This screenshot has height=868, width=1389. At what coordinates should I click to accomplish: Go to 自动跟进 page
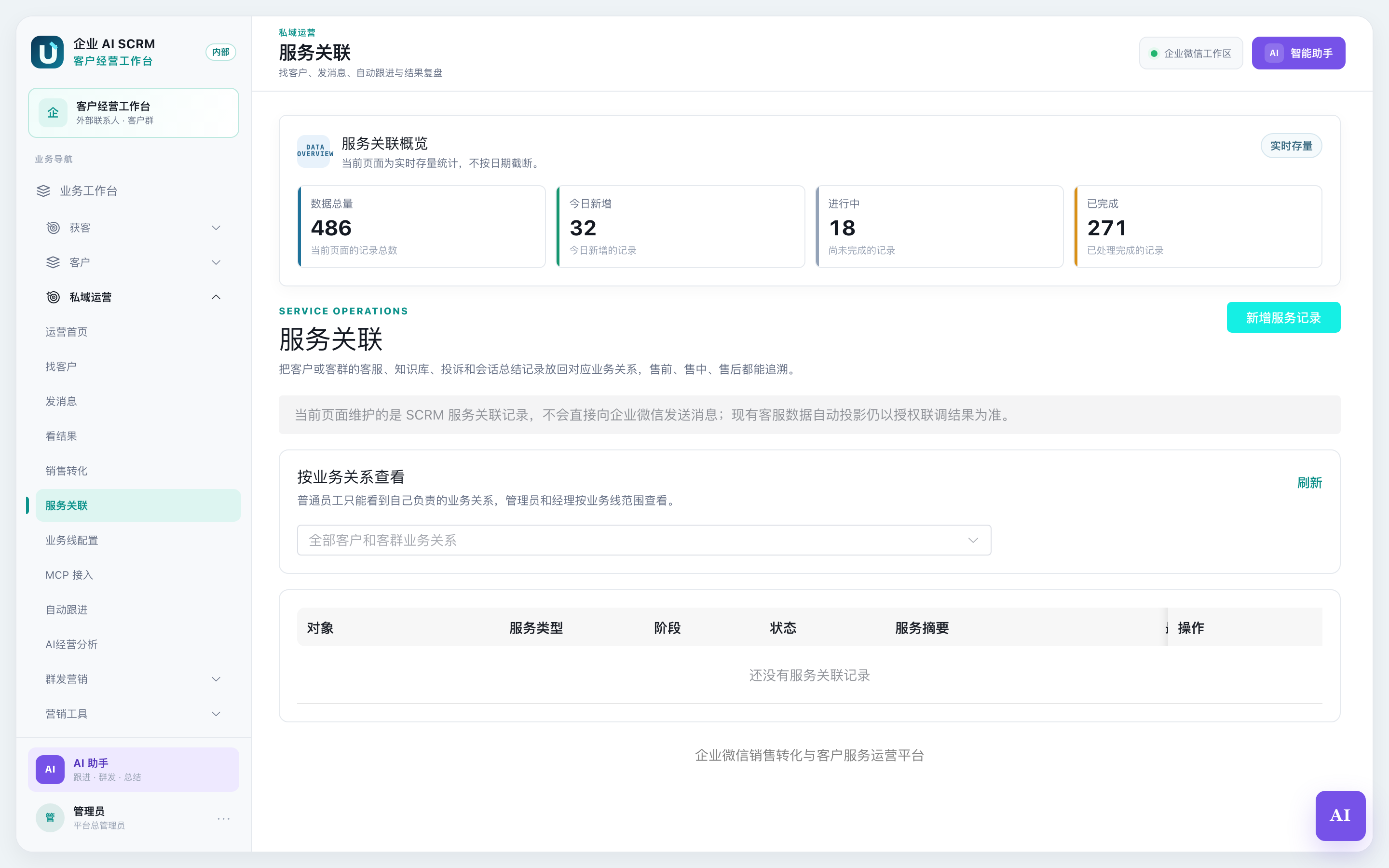138,610
